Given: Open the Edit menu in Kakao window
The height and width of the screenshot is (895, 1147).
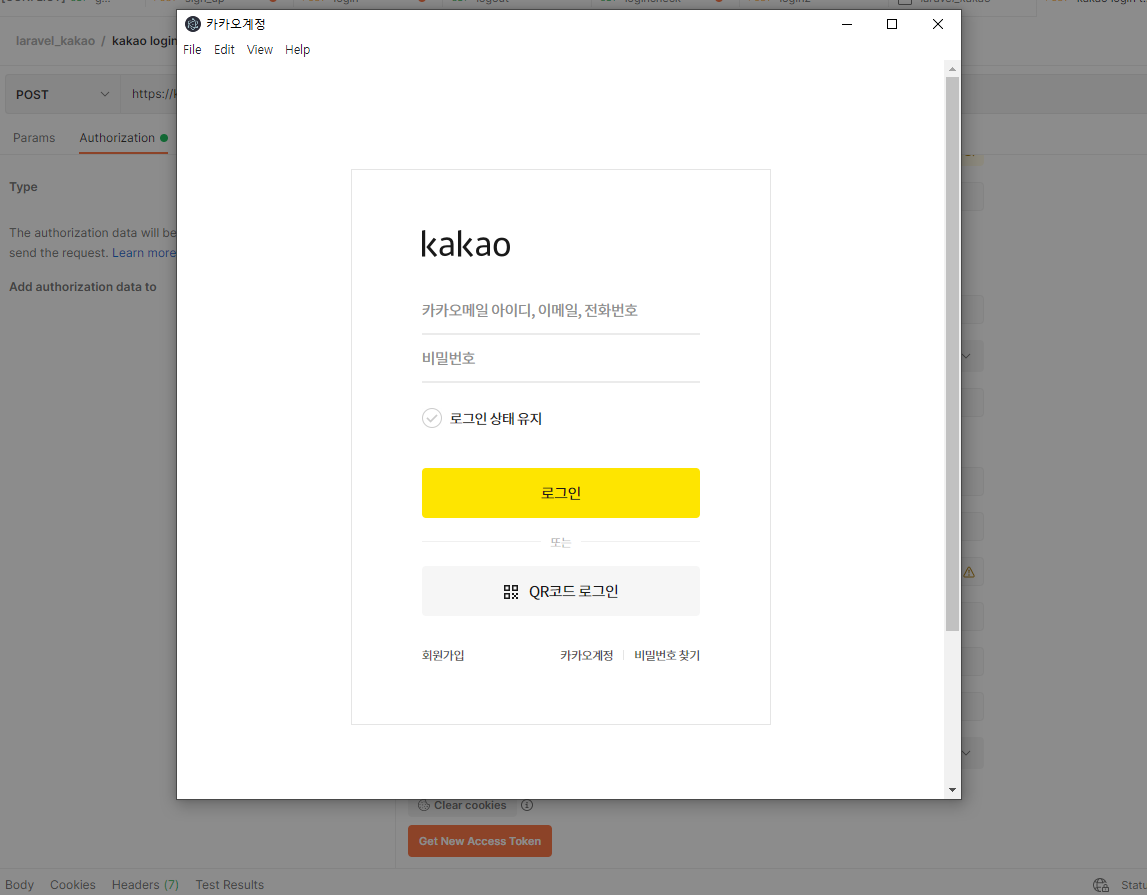Looking at the screenshot, I should coord(224,50).
